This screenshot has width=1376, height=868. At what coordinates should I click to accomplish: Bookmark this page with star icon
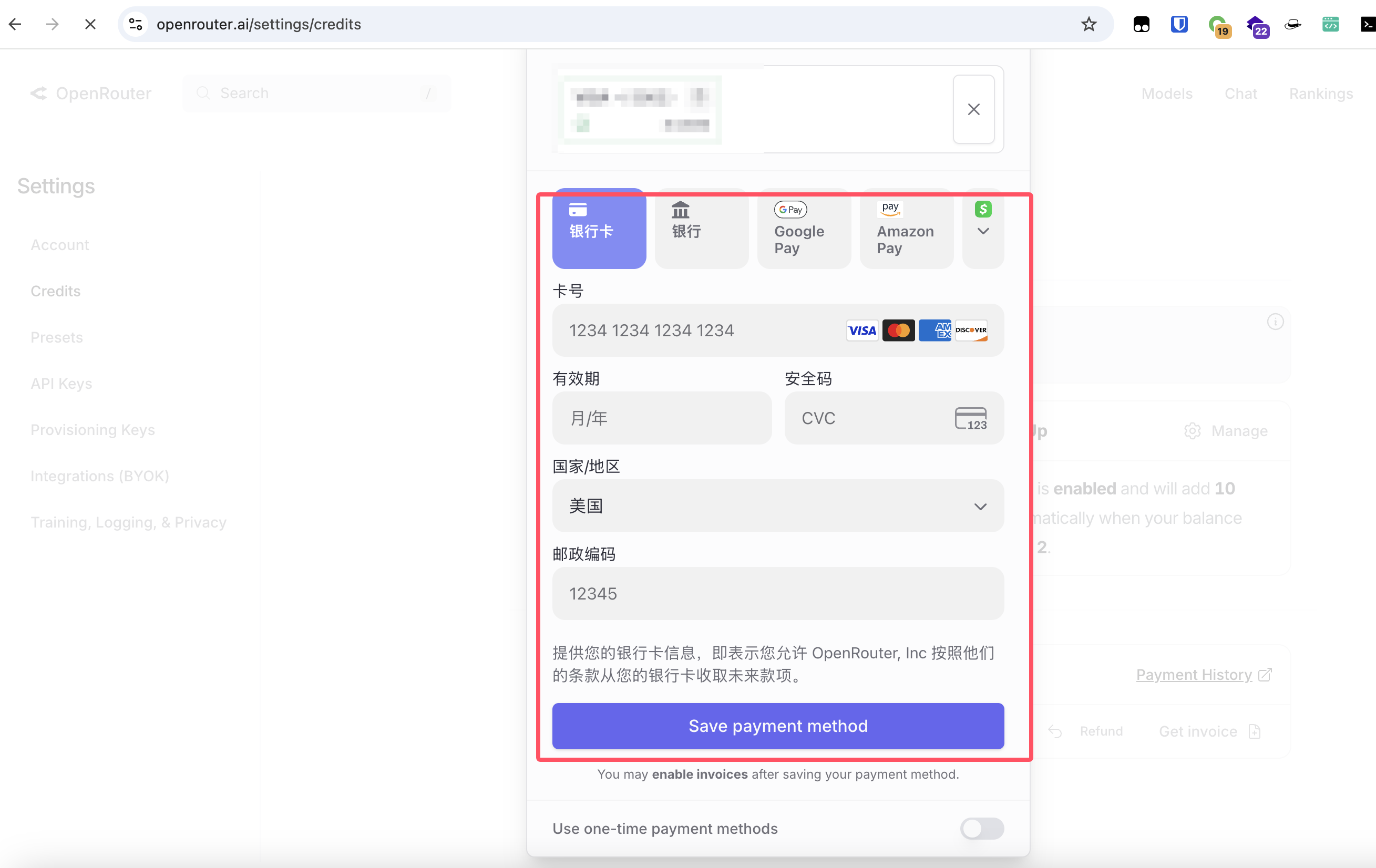pos(1089,24)
